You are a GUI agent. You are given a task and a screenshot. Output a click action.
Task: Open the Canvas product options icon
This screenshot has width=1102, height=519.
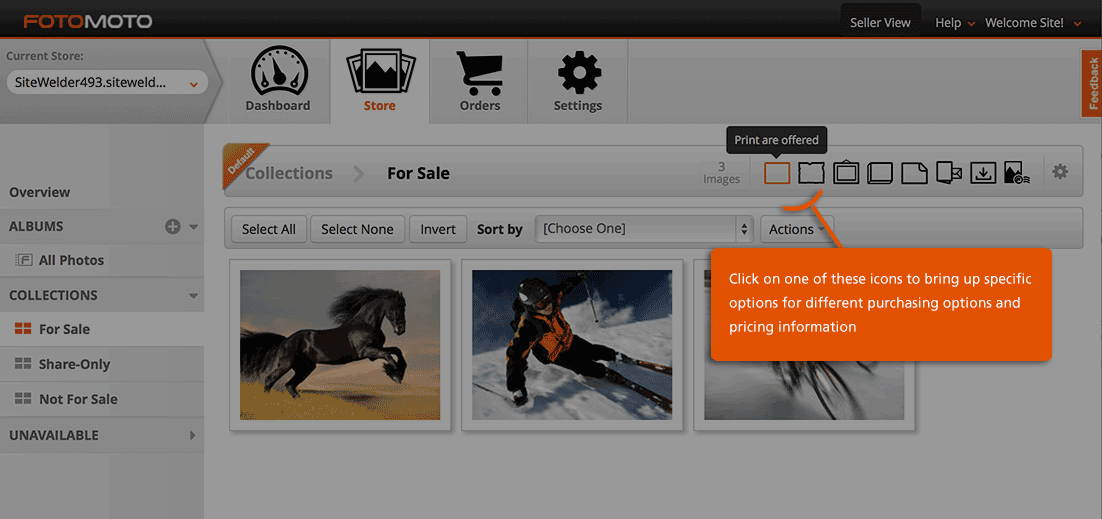pos(811,173)
